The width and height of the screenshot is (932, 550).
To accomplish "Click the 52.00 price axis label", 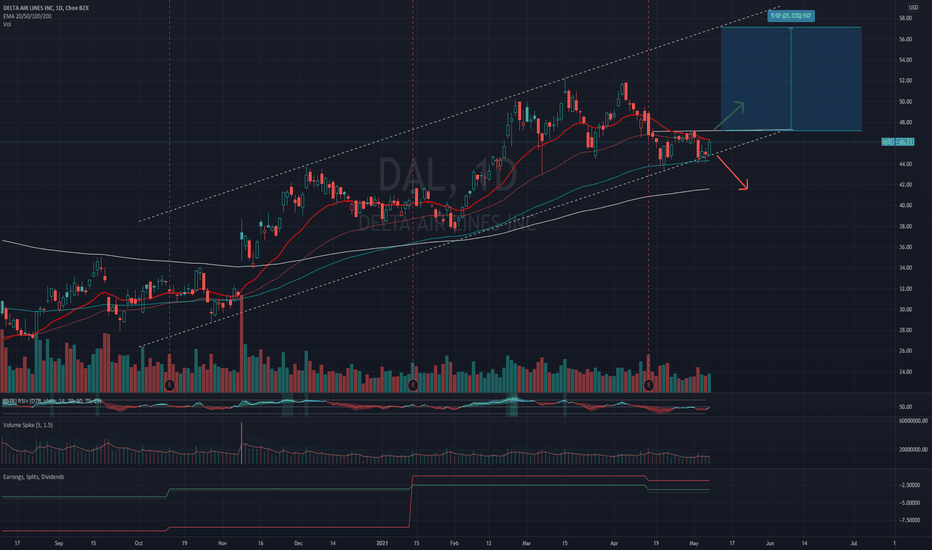I will click(905, 81).
